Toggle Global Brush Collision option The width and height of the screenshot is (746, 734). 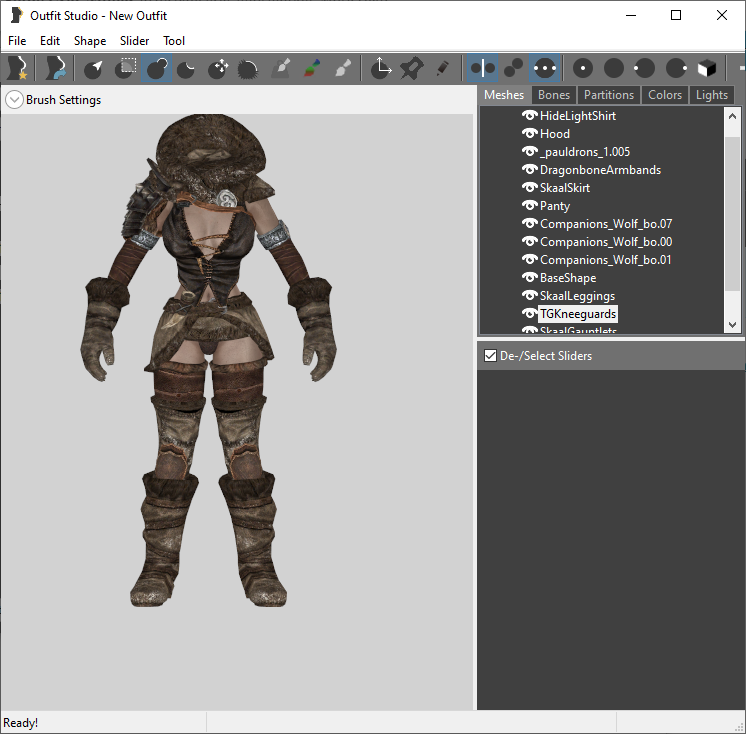click(x=544, y=69)
